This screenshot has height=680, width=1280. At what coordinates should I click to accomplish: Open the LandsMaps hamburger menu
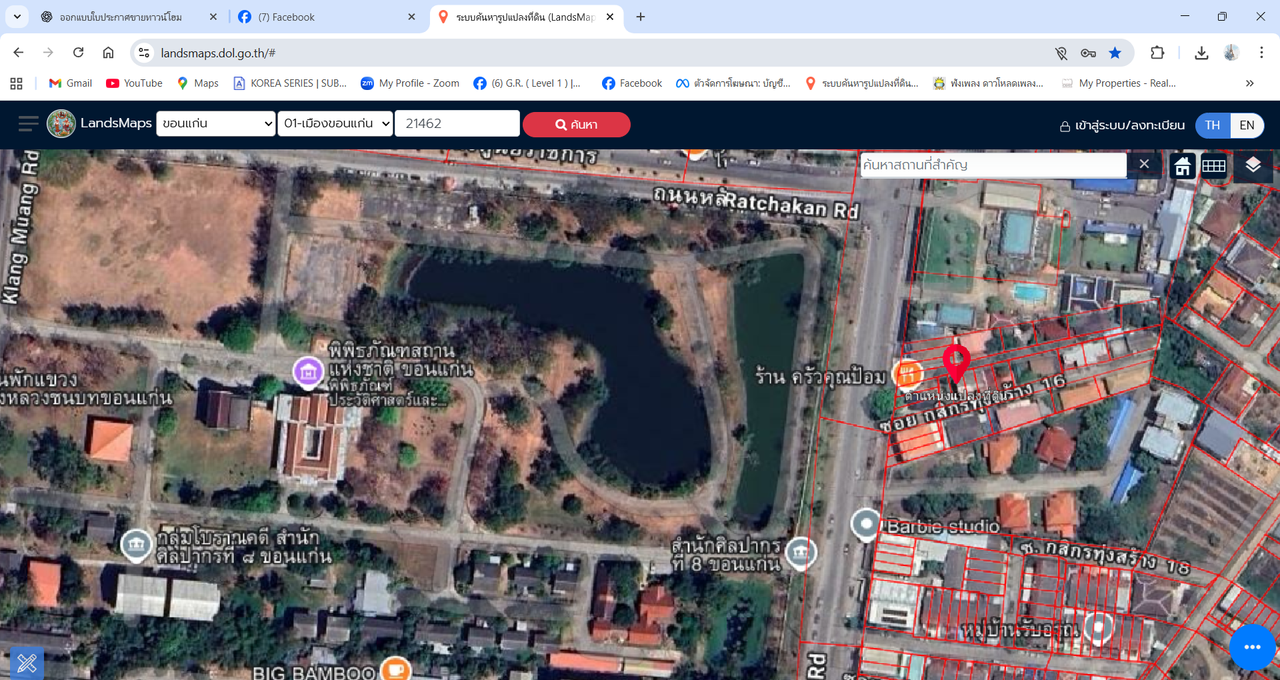28,124
